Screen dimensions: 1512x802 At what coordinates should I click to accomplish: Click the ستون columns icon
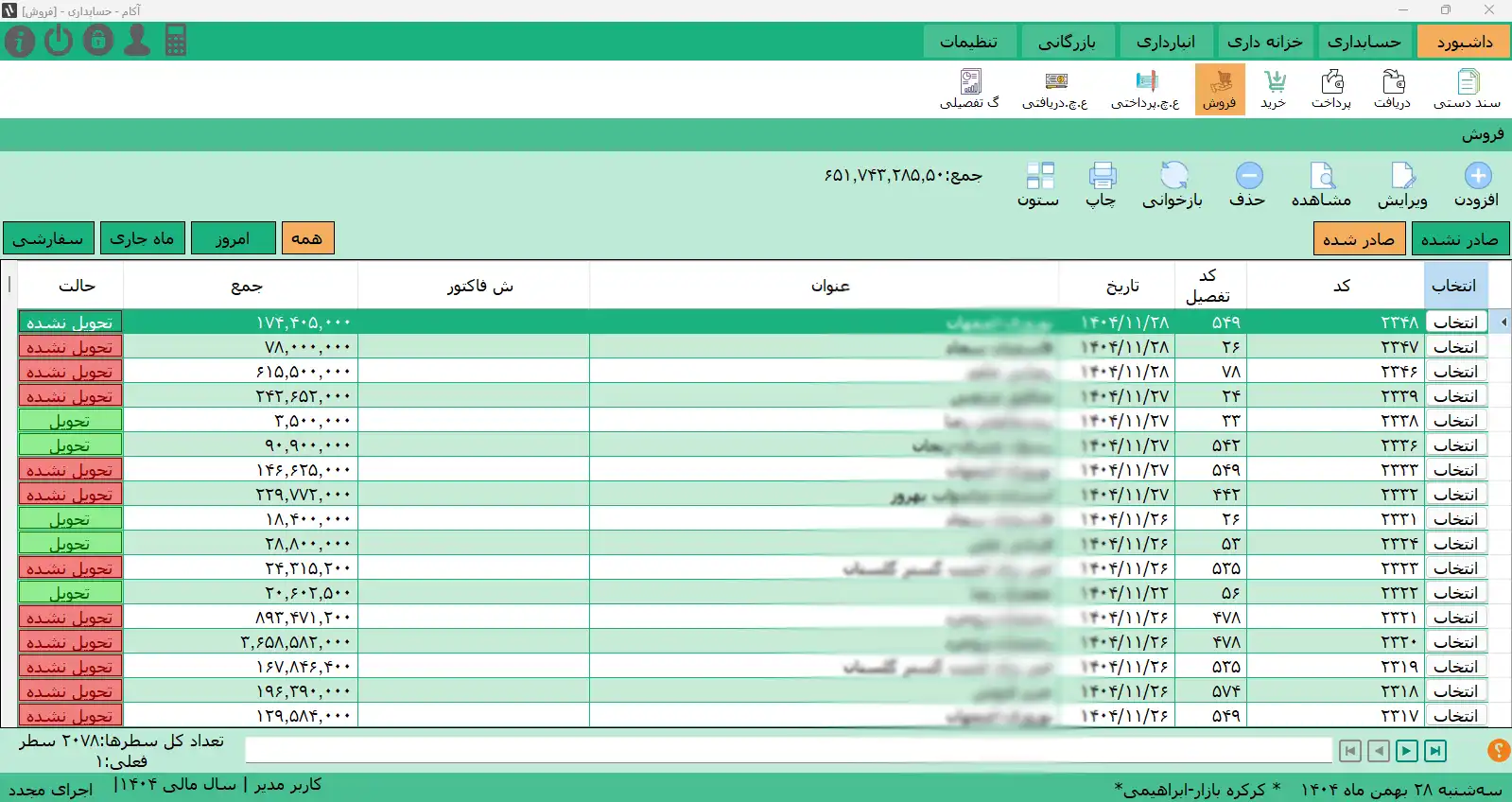(x=1039, y=184)
